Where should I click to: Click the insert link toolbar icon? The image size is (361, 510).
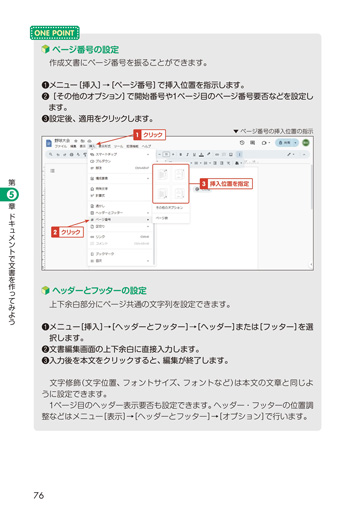coord(217,155)
